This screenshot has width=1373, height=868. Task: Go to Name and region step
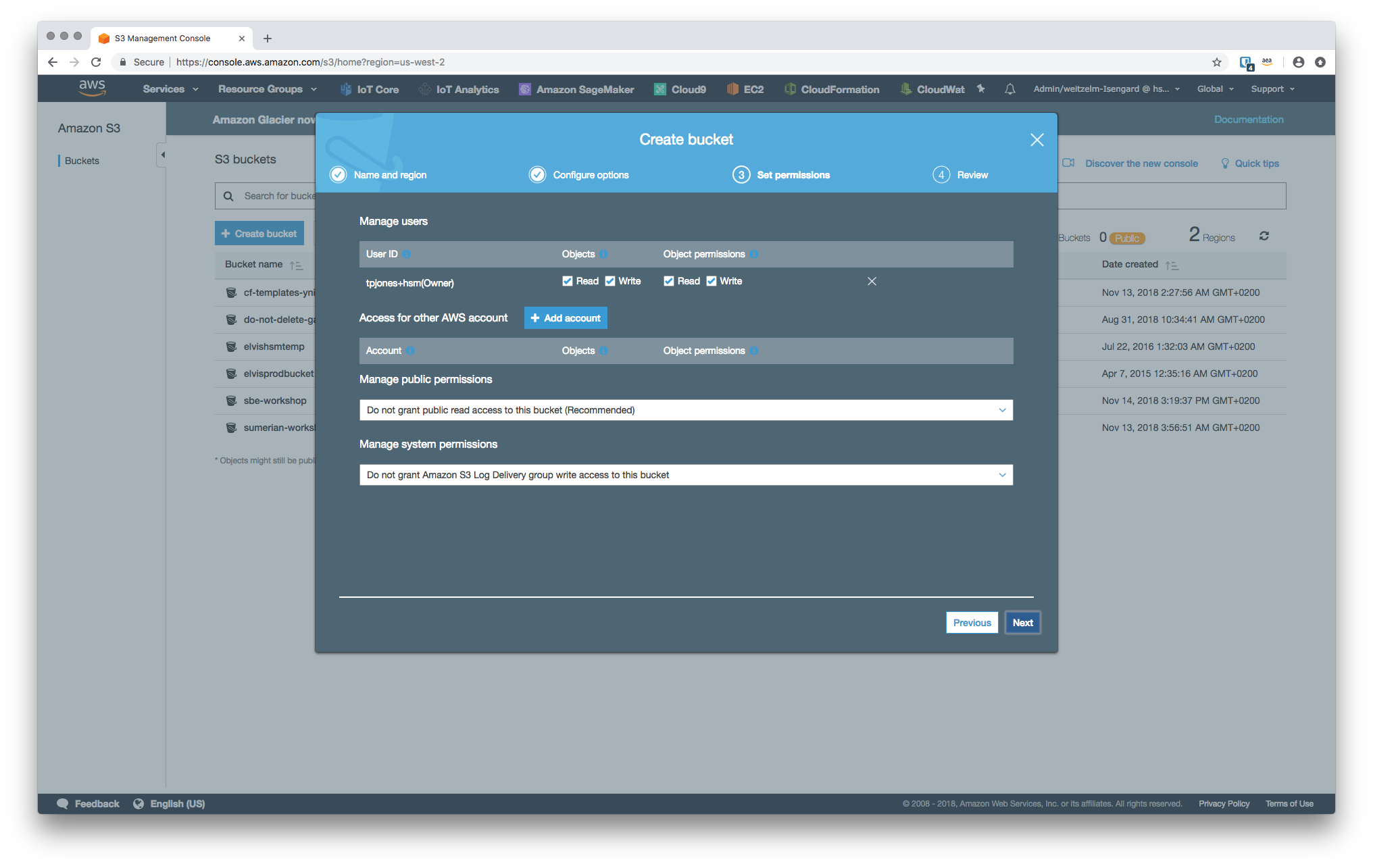click(378, 175)
